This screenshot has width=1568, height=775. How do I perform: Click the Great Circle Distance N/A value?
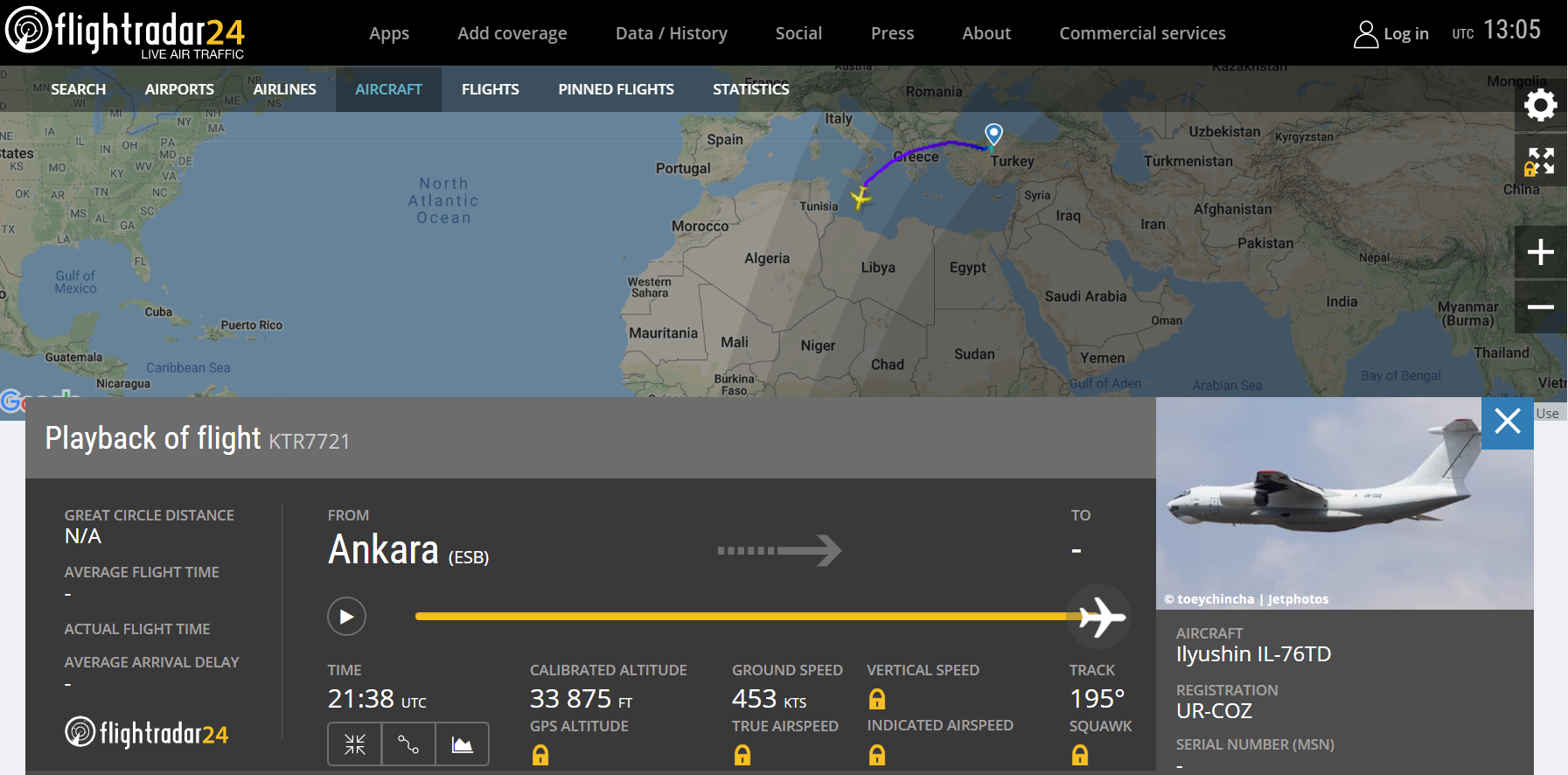[x=83, y=536]
